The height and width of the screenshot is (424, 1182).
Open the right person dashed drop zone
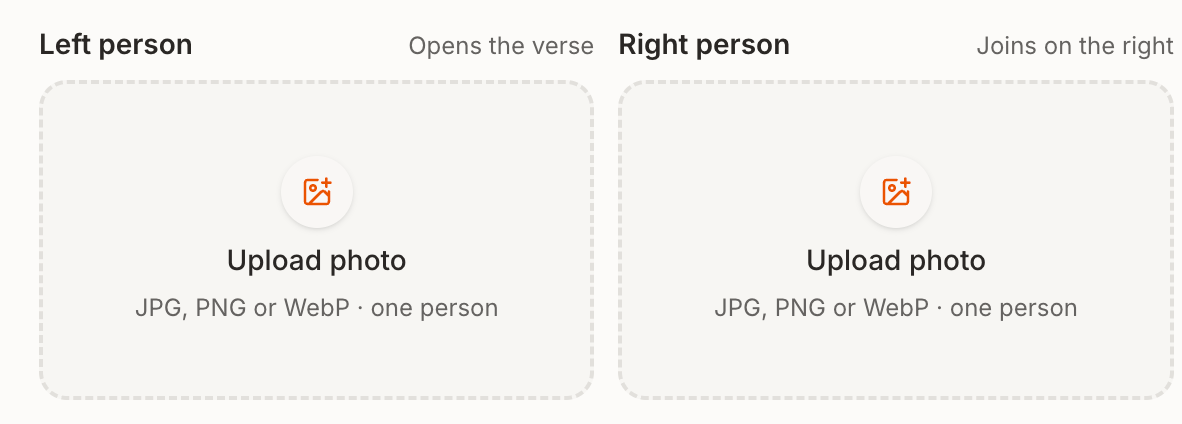(896, 240)
